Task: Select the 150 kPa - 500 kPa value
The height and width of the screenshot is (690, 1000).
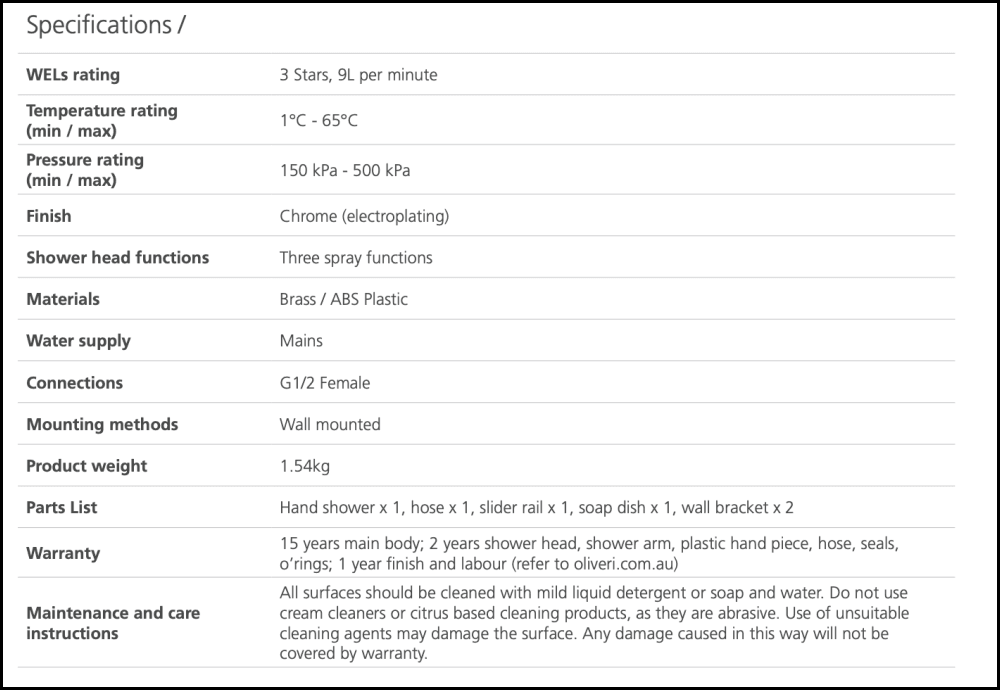Action: coord(345,170)
